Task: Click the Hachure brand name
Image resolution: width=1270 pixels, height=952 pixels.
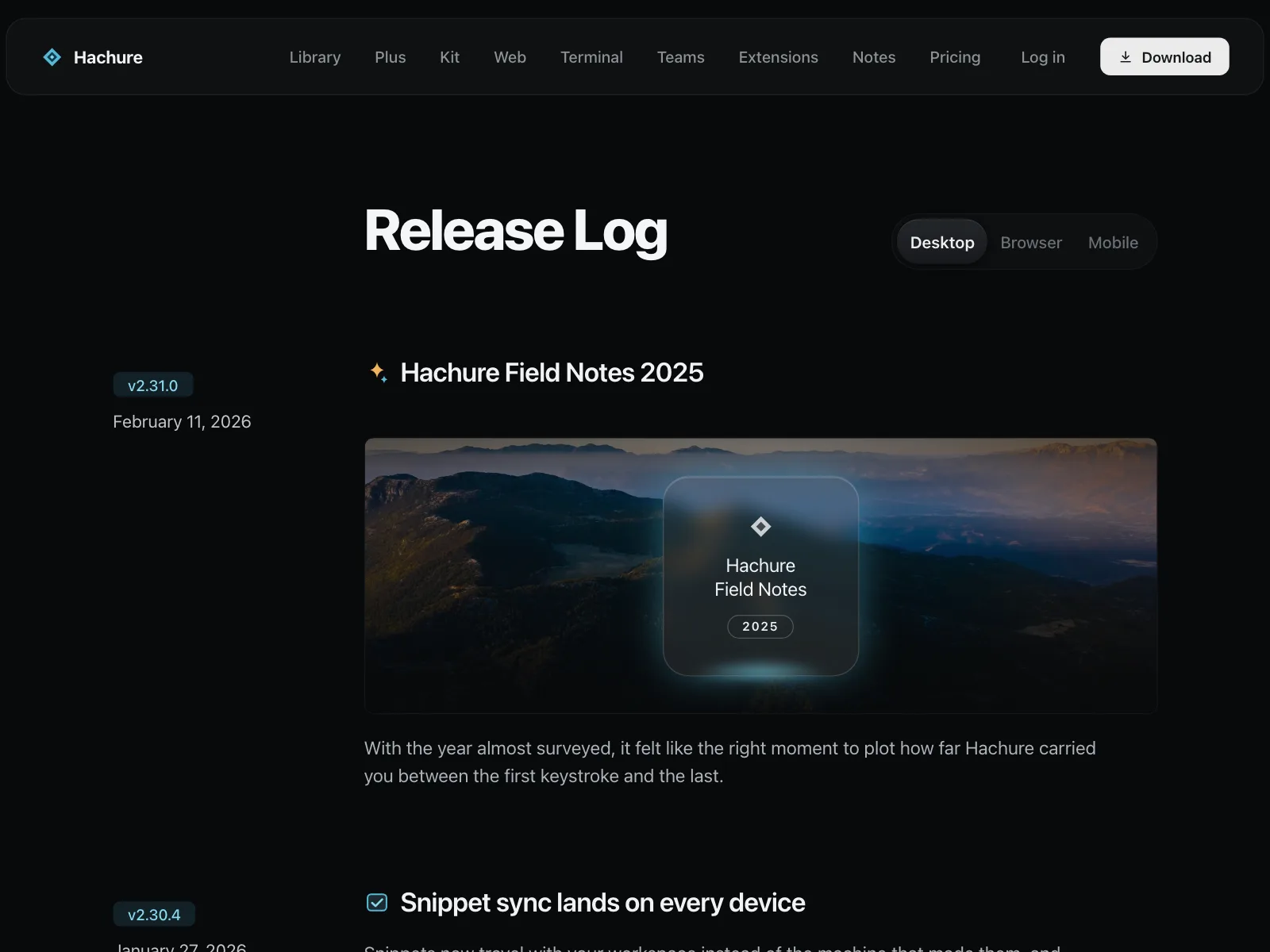Action: point(108,57)
